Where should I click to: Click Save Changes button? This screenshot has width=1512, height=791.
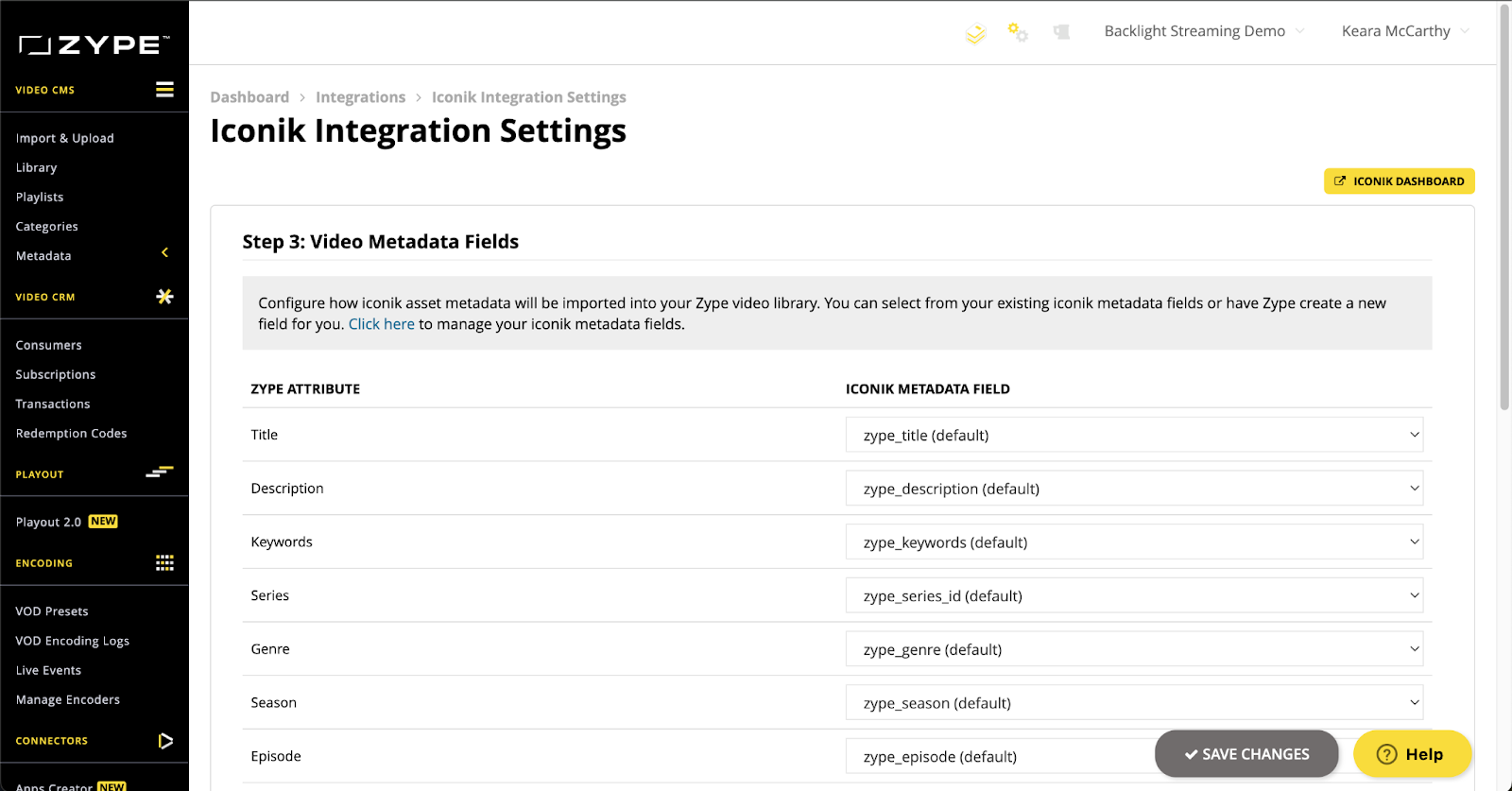point(1246,754)
